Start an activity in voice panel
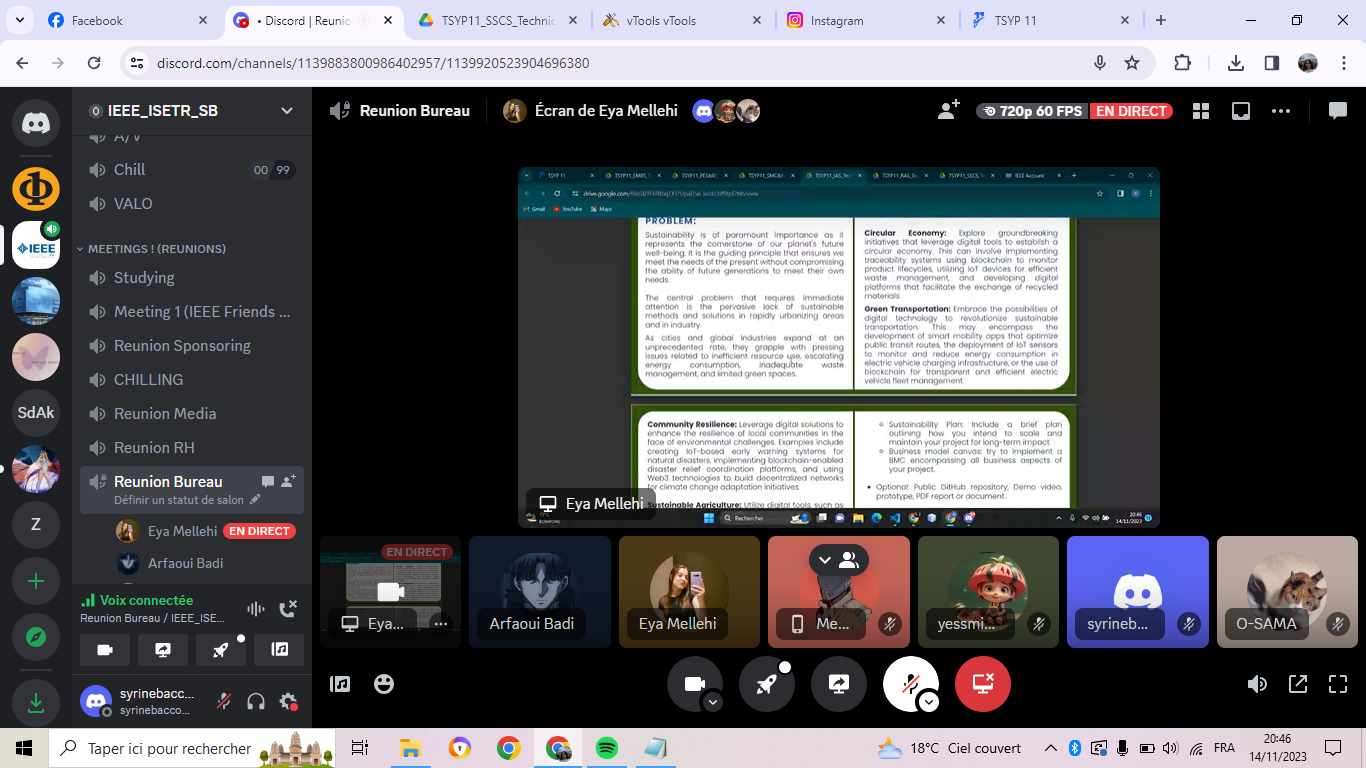Image resolution: width=1366 pixels, height=768 pixels. pyautogui.click(x=221, y=650)
